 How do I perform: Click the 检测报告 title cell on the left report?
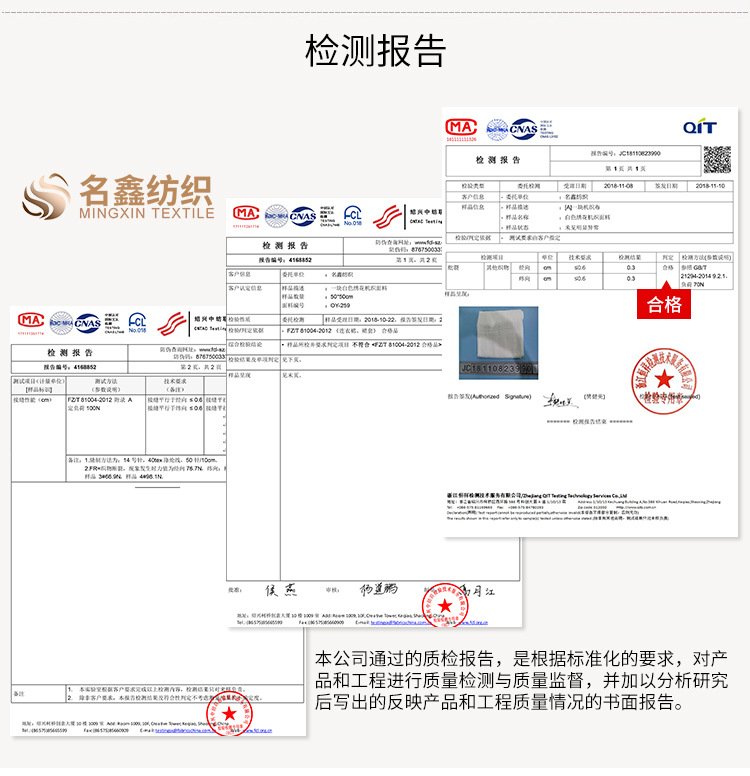point(70,353)
